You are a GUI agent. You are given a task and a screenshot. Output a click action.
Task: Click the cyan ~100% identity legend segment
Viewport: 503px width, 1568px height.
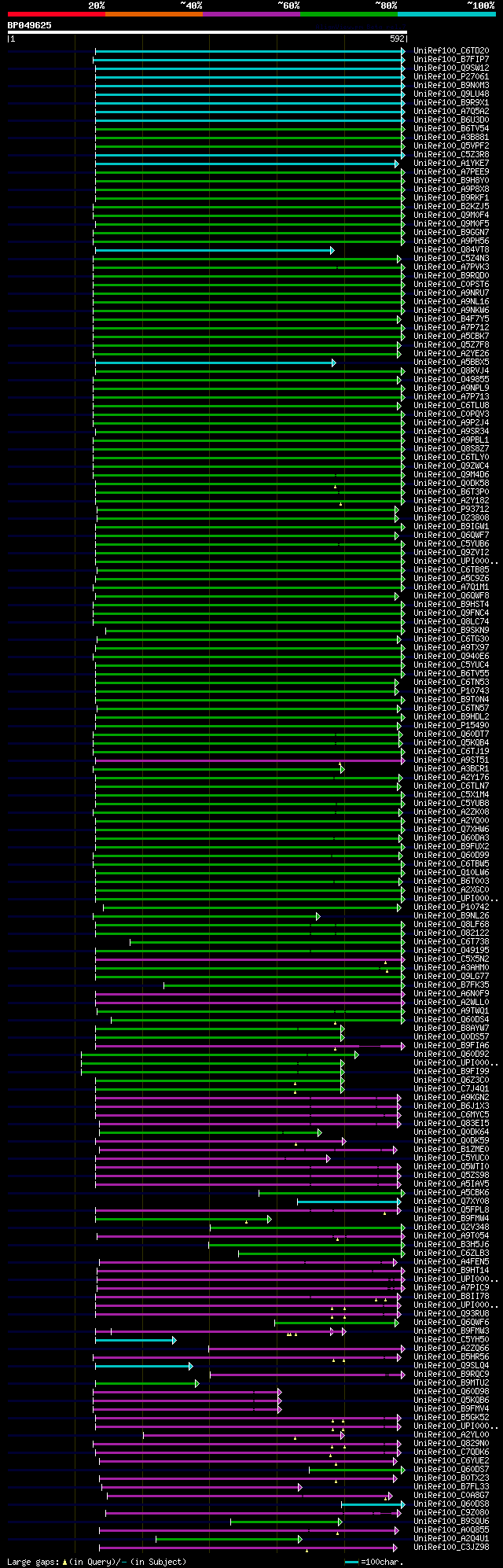[446, 14]
